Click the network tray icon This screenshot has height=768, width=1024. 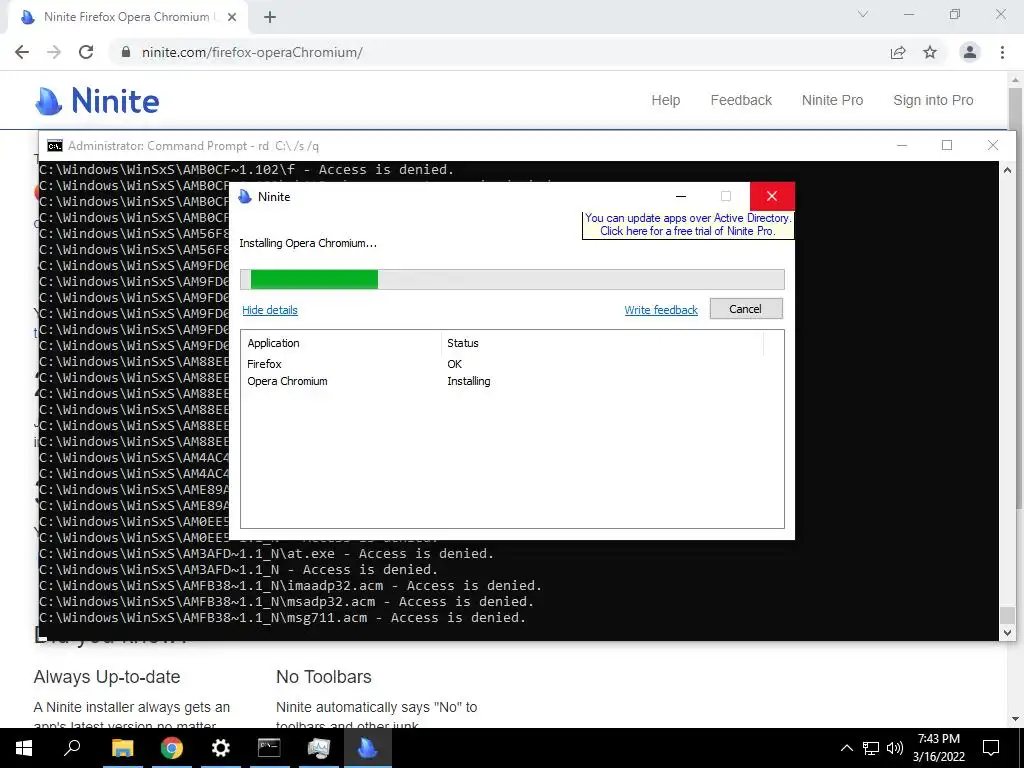871,748
